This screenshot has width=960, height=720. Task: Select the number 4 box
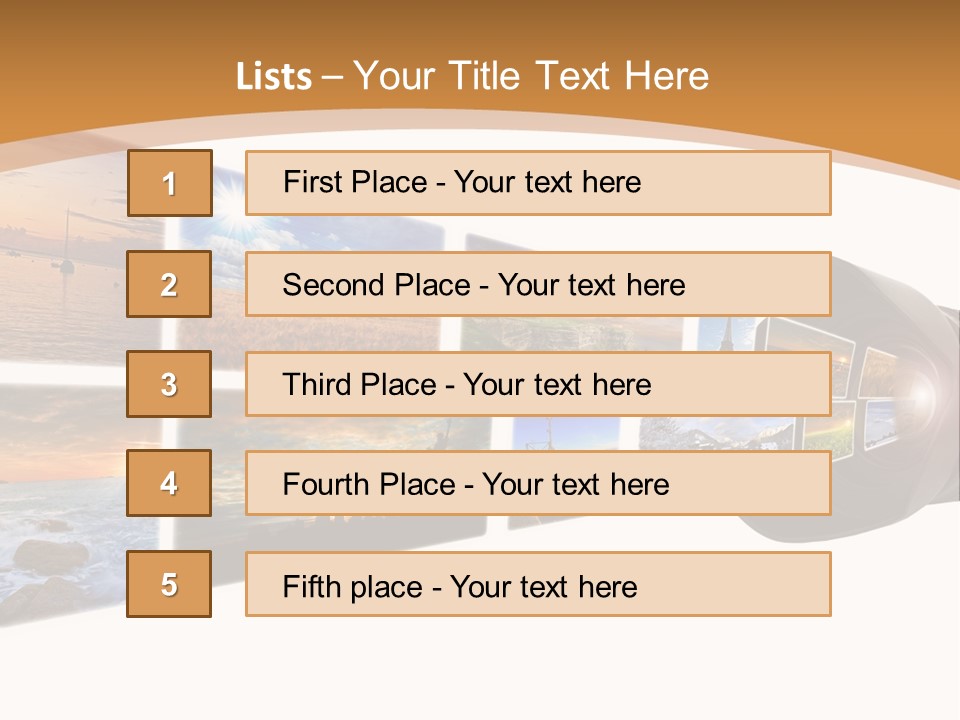(x=169, y=483)
